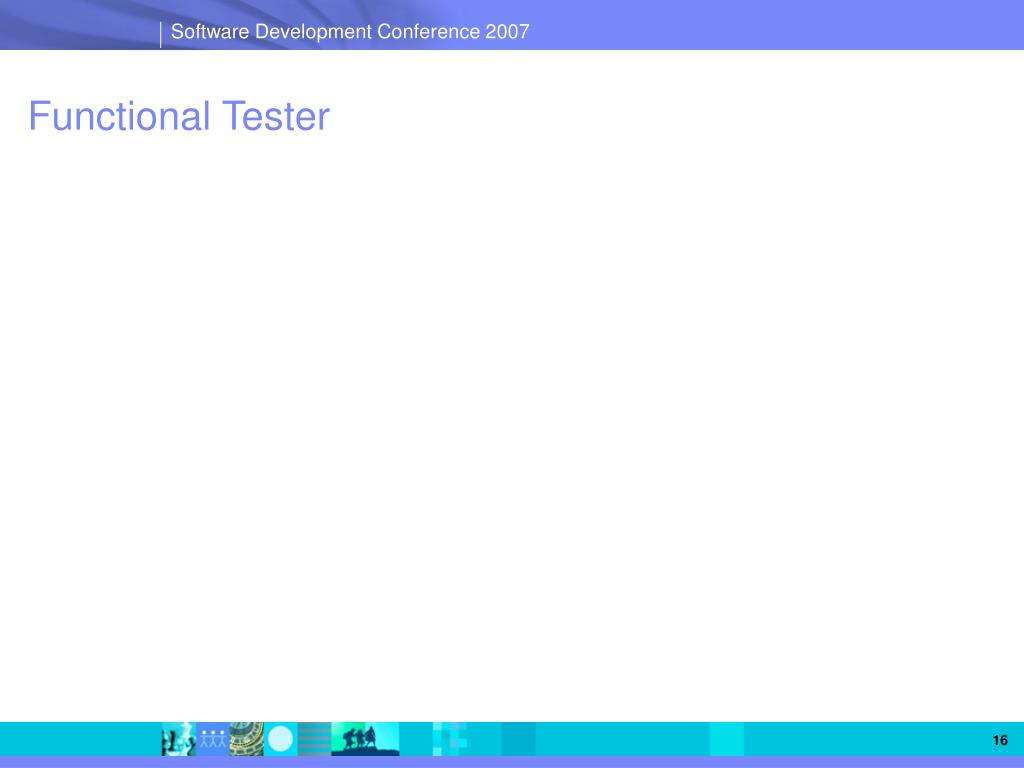Click 'Software Development Conference 2007' header text
1024x768 pixels.
click(350, 31)
